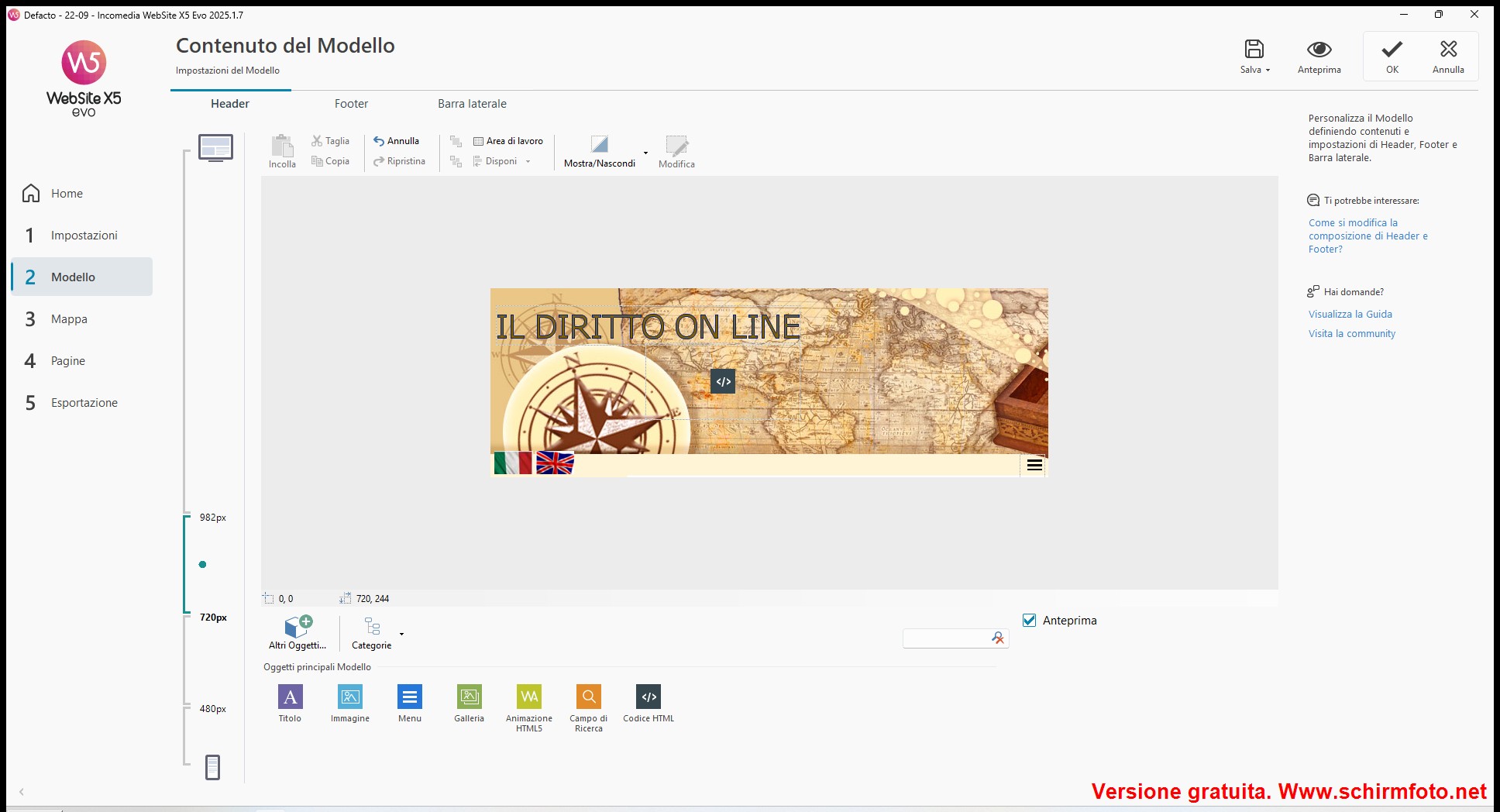Toggle the Anteprima checkbox
Image resolution: width=1500 pixels, height=812 pixels.
(x=1030, y=620)
